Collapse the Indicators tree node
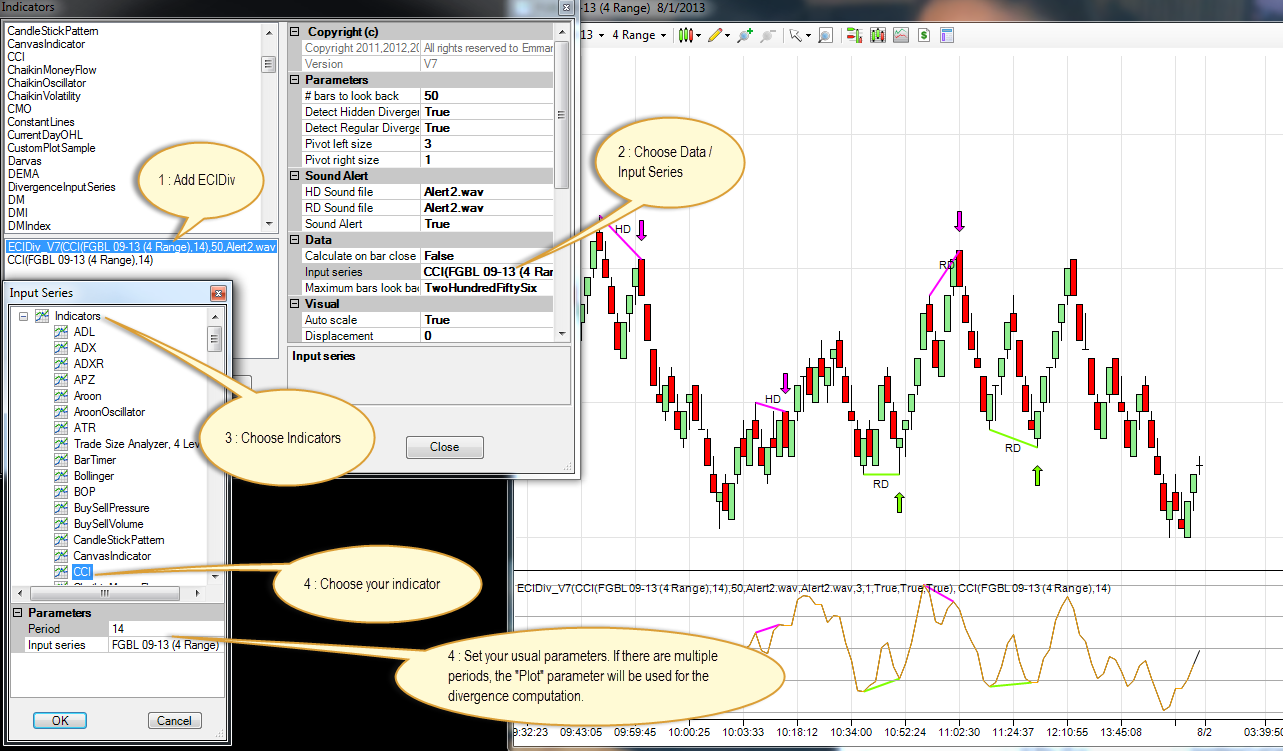Screen dimensions: 1283x751 tap(22, 316)
